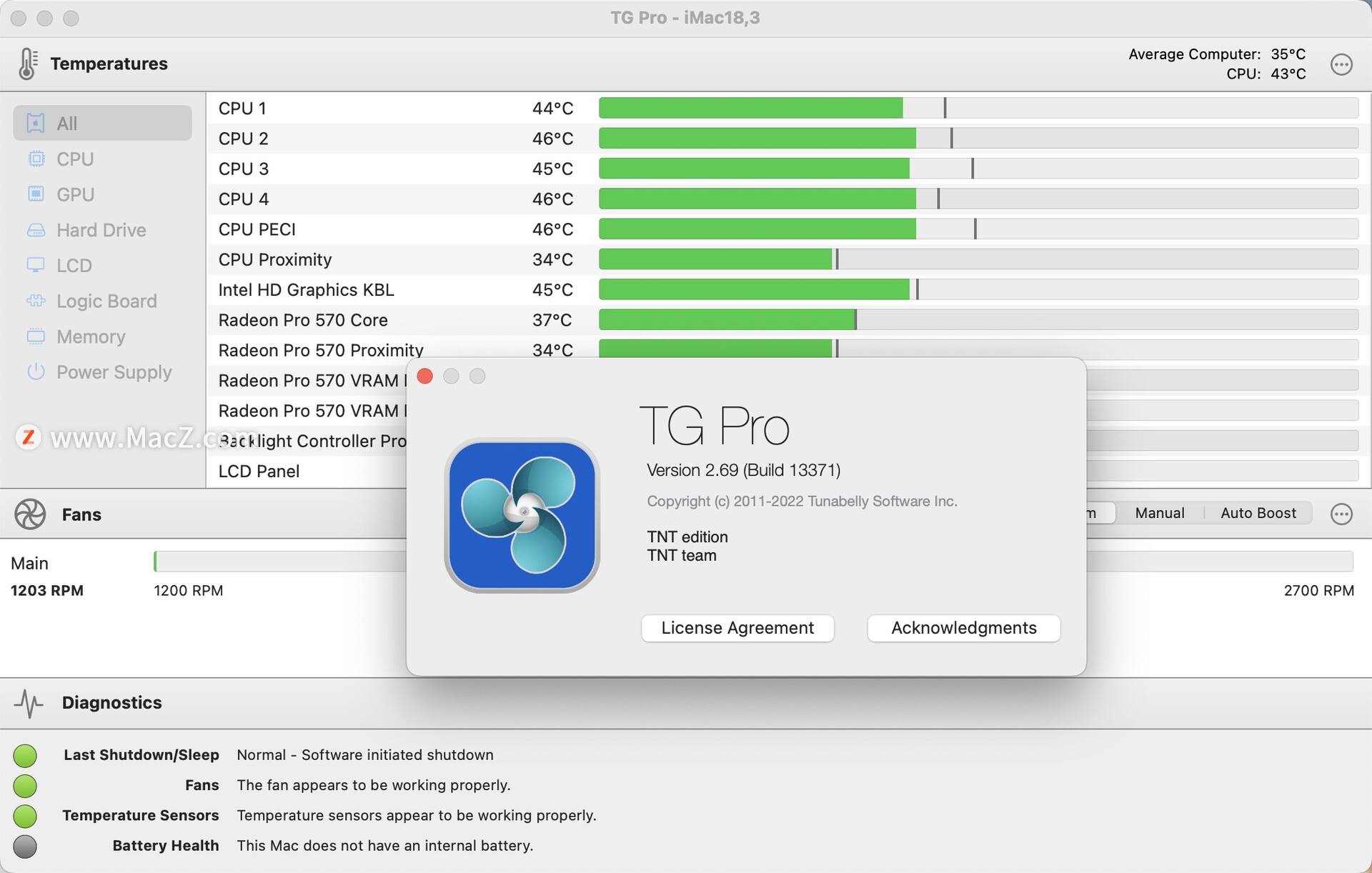Click green status dot for Temperature Sensors

point(25,816)
